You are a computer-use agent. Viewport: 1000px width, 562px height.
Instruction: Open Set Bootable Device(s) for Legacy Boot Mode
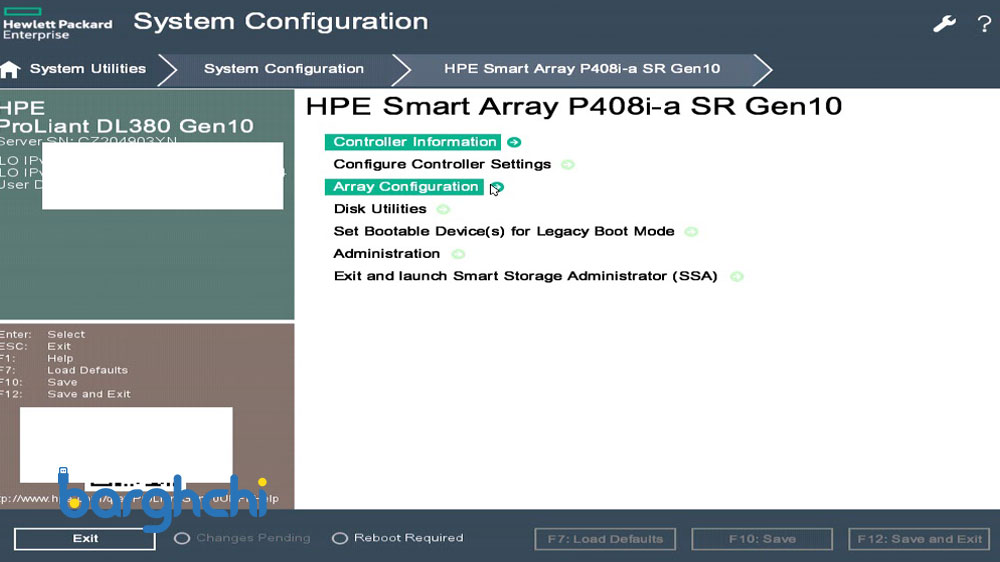coord(503,231)
